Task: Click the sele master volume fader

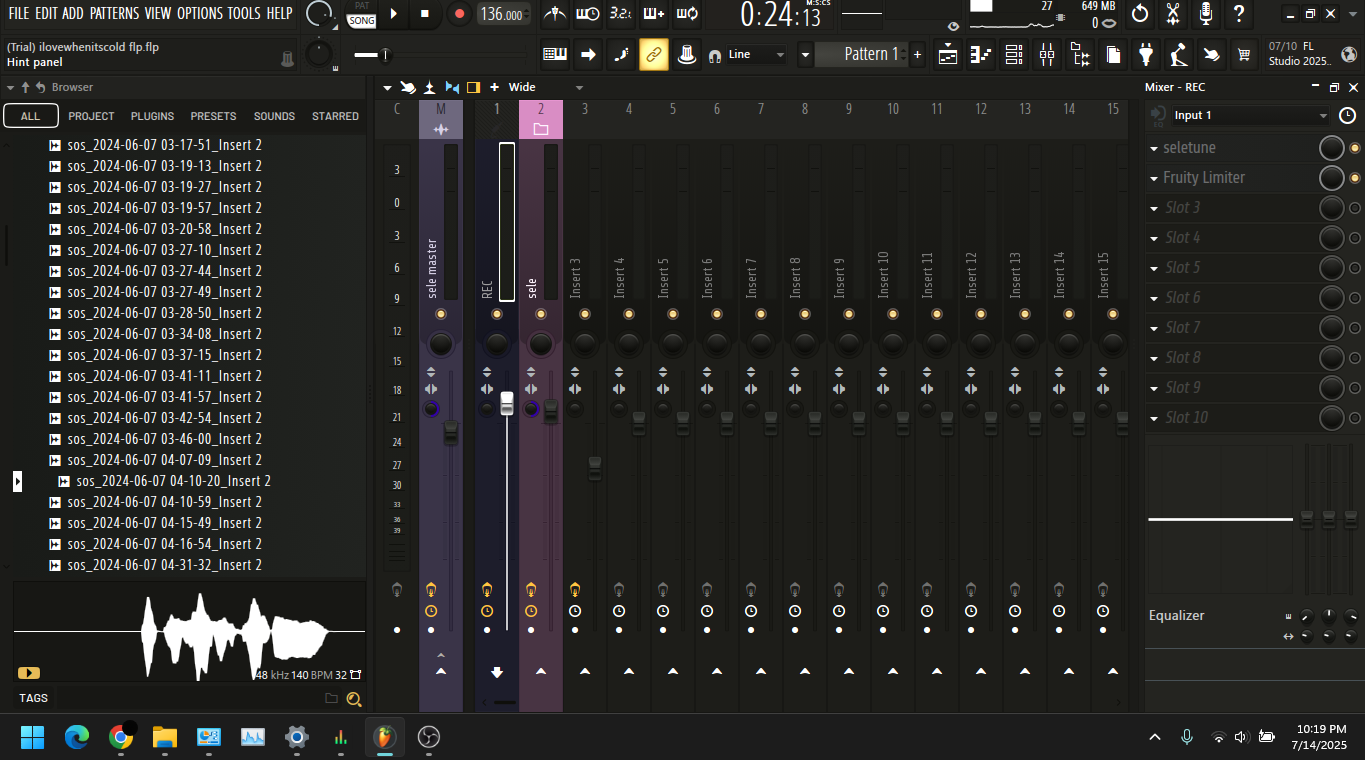Action: (451, 432)
